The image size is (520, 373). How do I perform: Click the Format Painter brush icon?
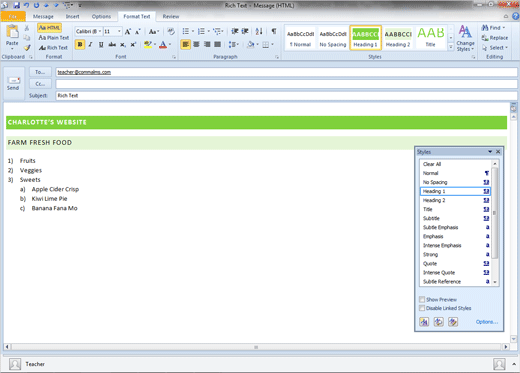[x=27, y=48]
